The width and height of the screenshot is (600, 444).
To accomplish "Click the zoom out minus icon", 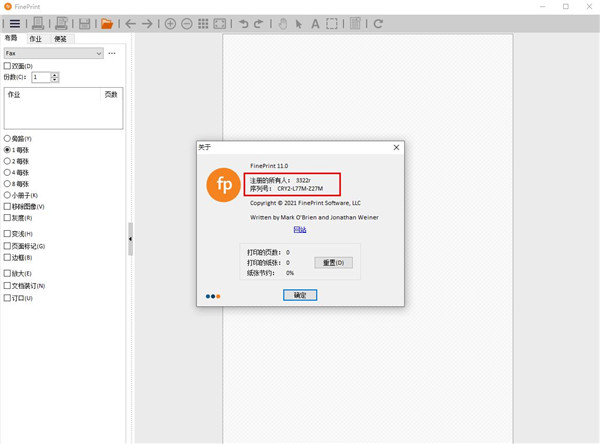I will [187, 24].
